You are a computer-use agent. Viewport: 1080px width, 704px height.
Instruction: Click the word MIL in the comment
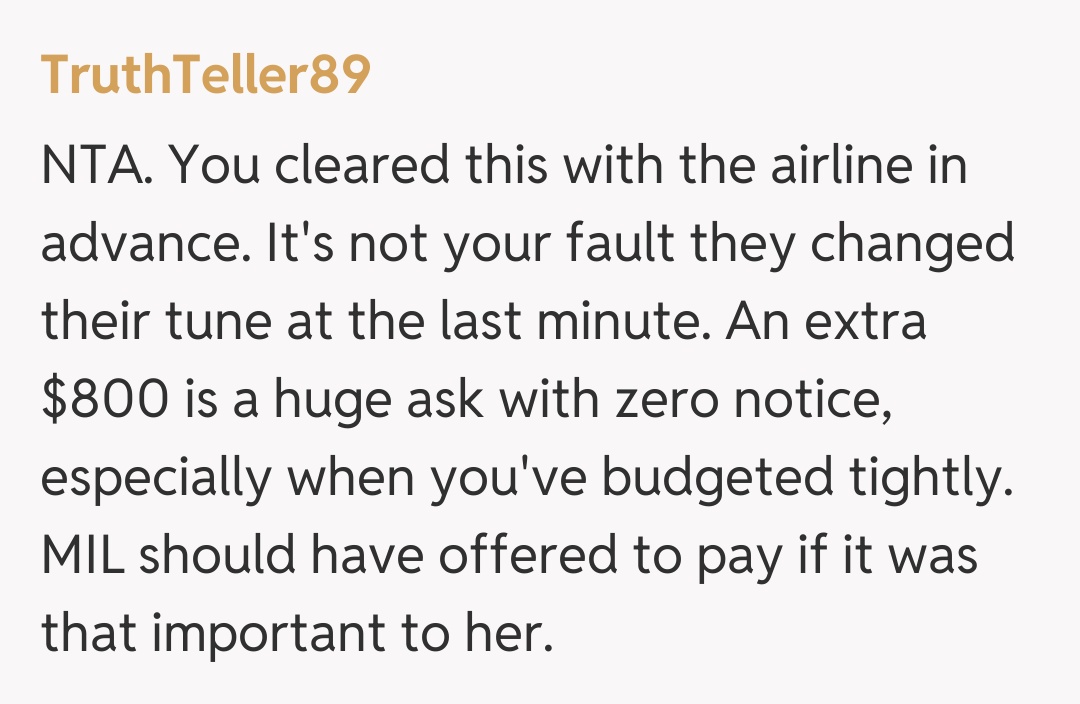(83, 557)
